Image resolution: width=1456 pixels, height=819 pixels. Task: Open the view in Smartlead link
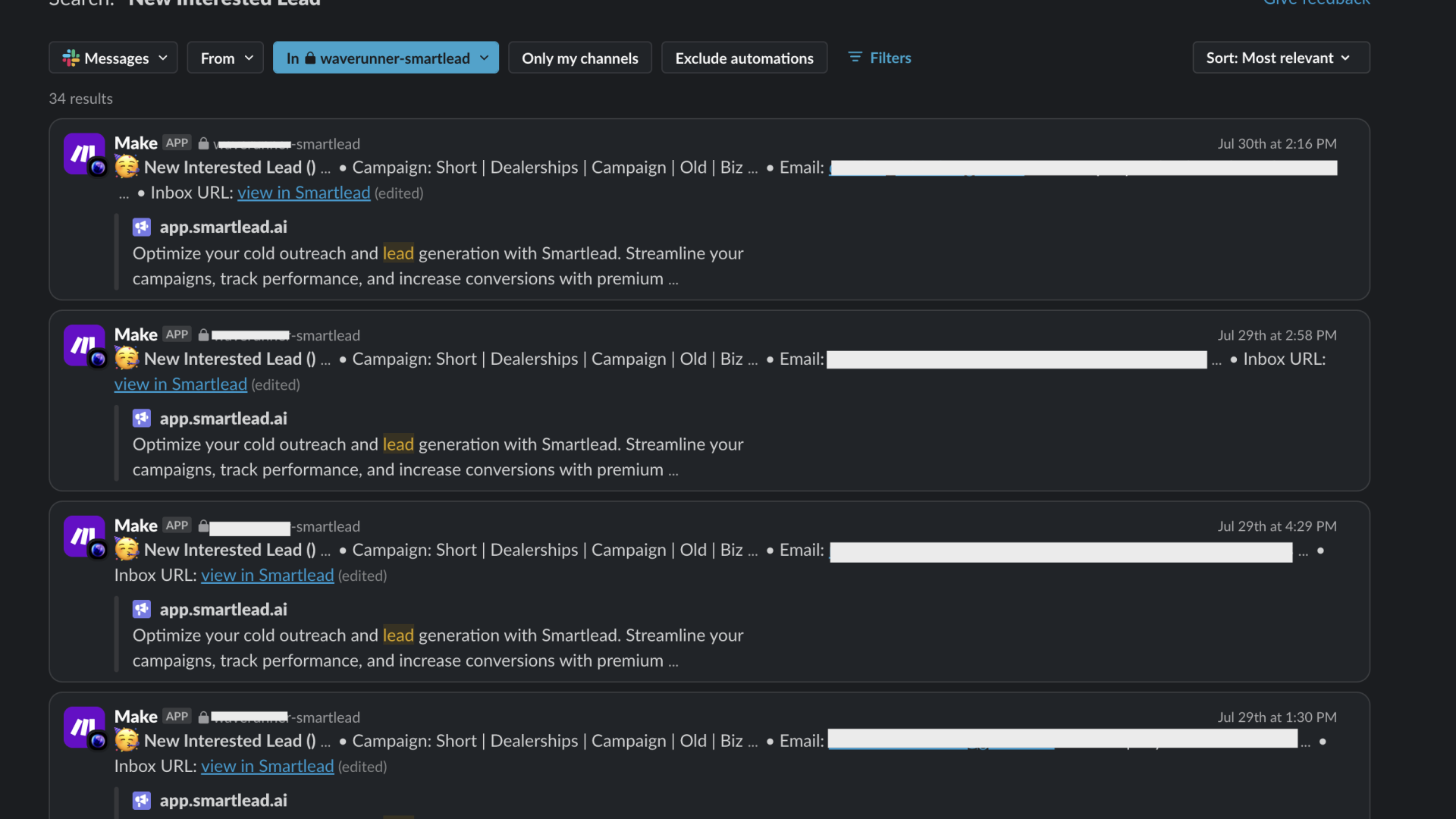pyautogui.click(x=303, y=193)
